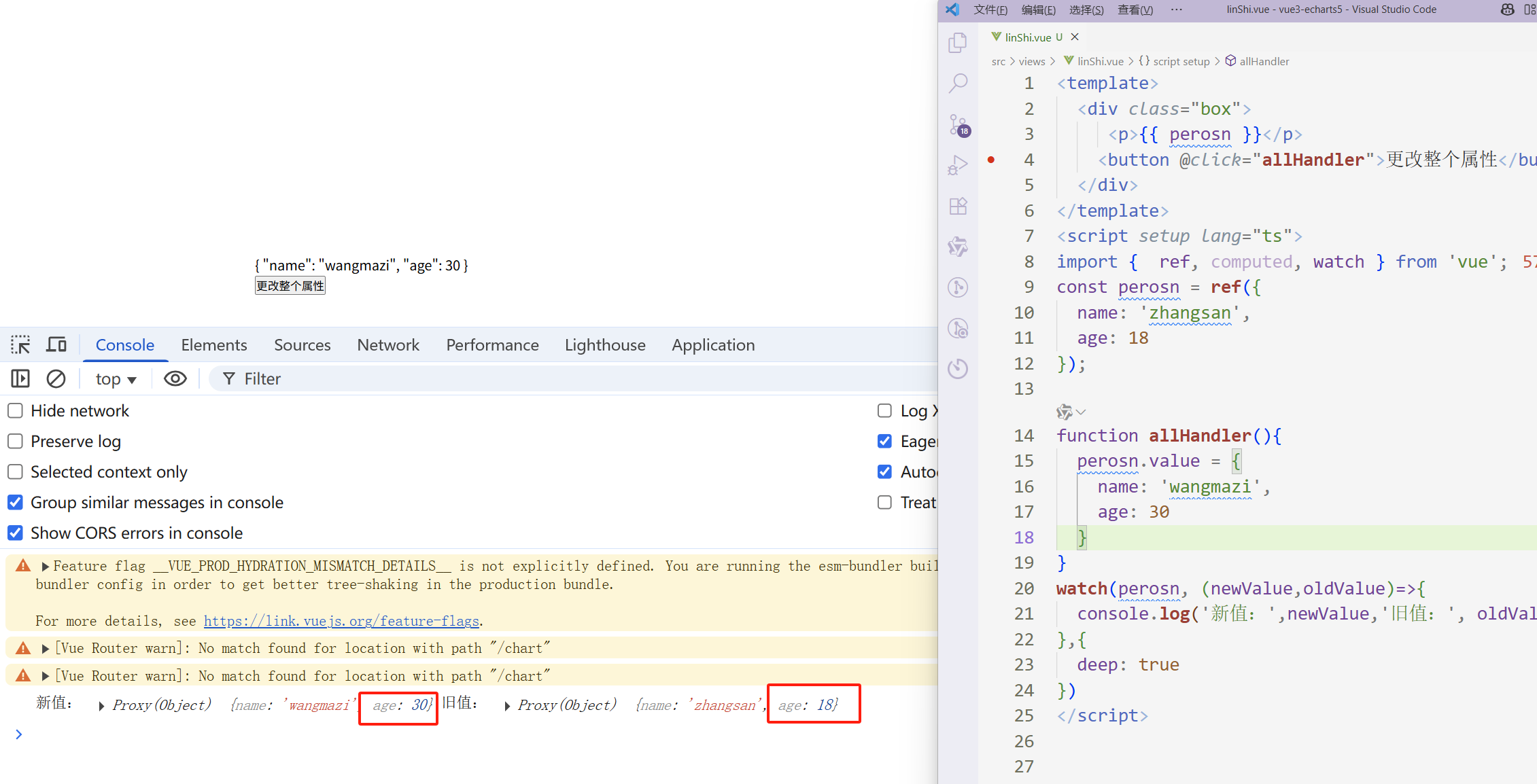Open the top context dropdown
This screenshot has height=784, width=1537.
(116, 379)
